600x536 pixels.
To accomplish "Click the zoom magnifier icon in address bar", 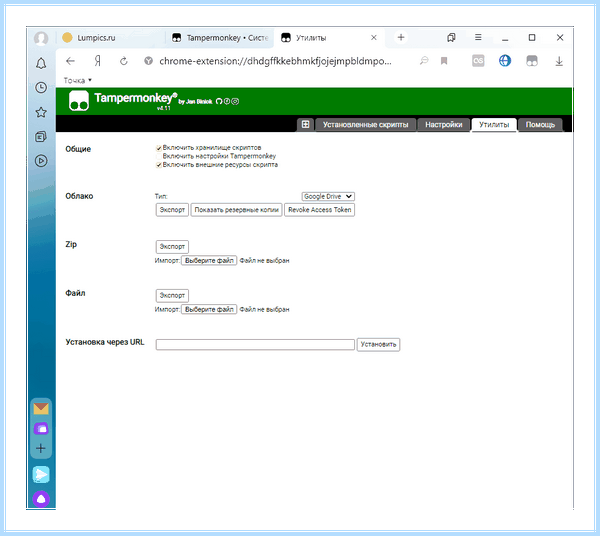I will coord(424,60).
